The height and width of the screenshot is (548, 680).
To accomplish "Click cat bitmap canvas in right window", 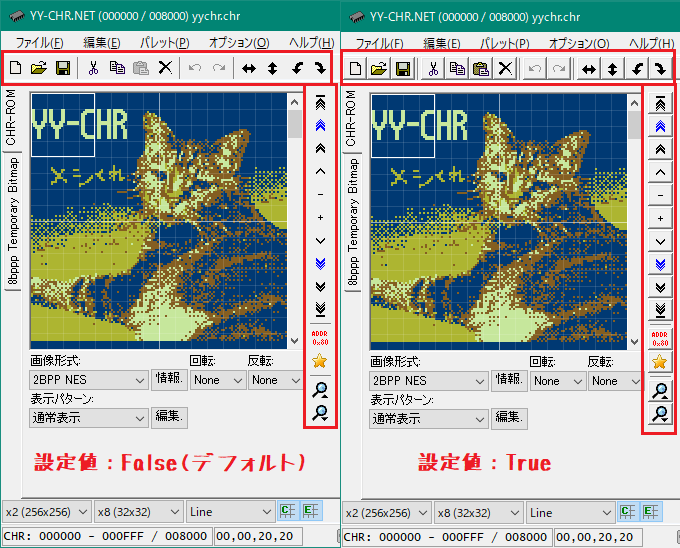I will click(498, 222).
